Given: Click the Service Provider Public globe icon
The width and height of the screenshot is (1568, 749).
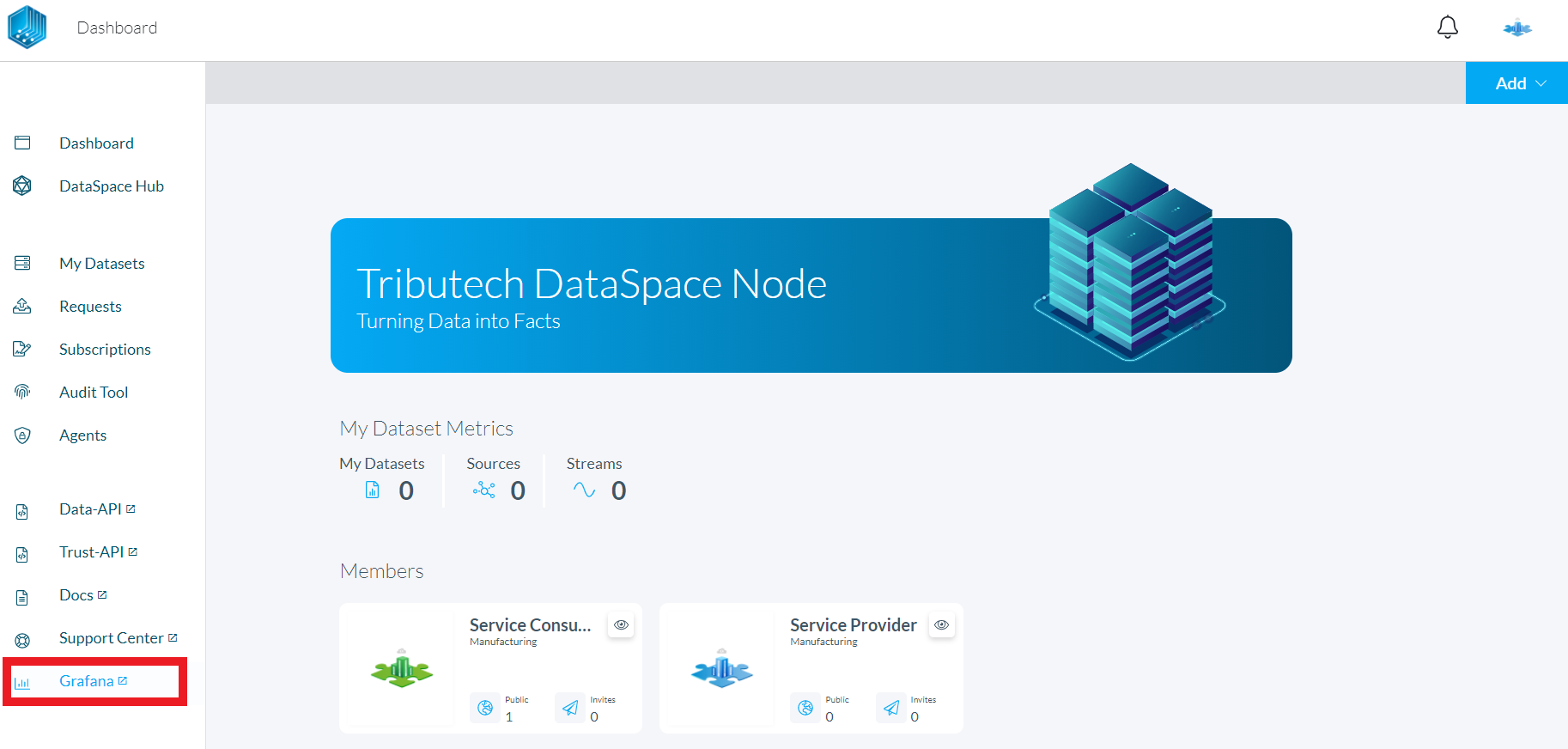Looking at the screenshot, I should (x=805, y=708).
